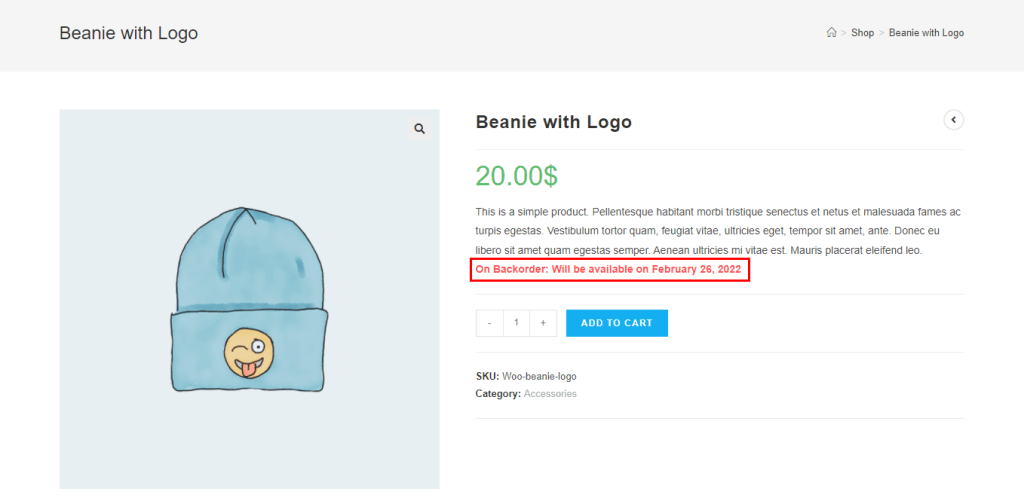Open the Shop breadcrumb link
The image size is (1024, 501).
(862, 33)
